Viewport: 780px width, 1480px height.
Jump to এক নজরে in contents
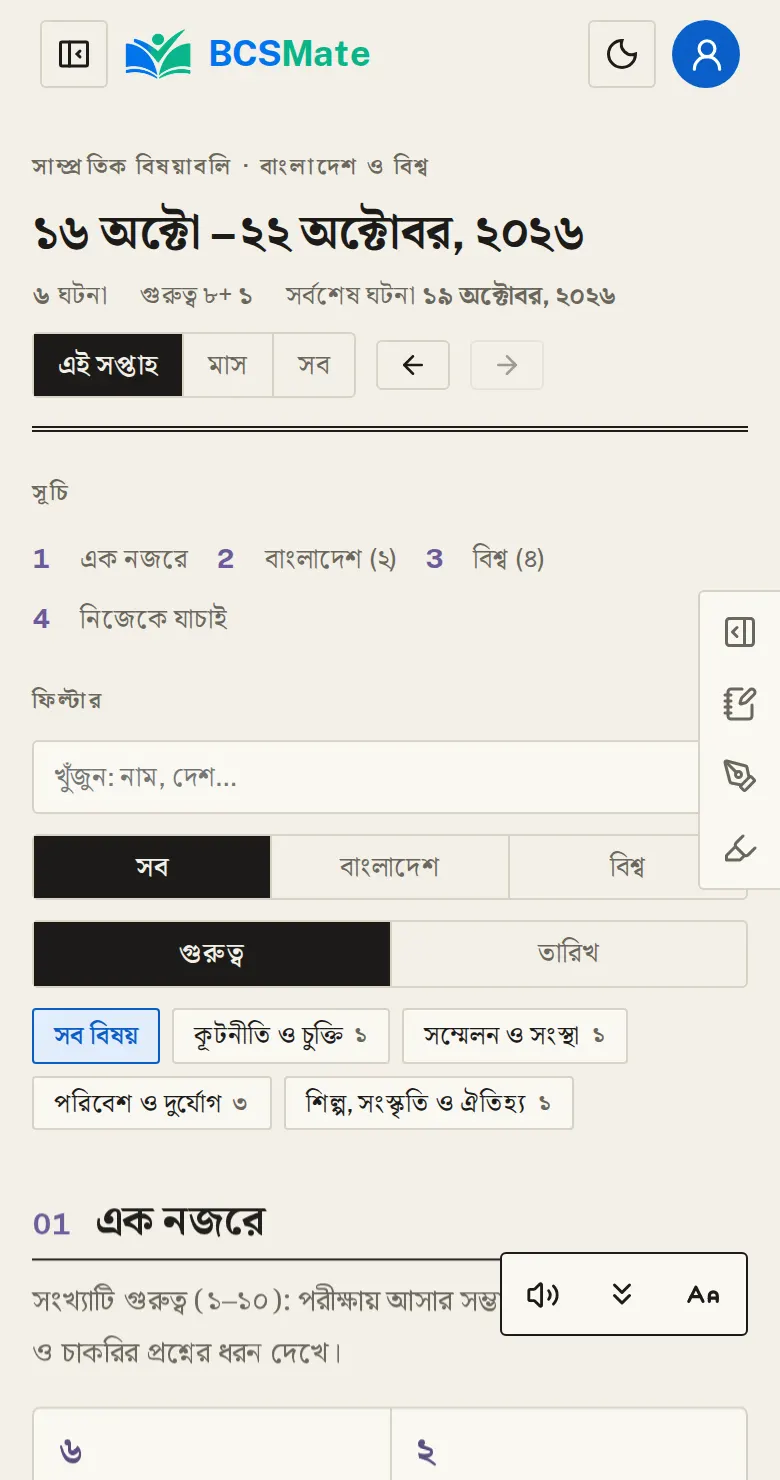tap(110, 559)
